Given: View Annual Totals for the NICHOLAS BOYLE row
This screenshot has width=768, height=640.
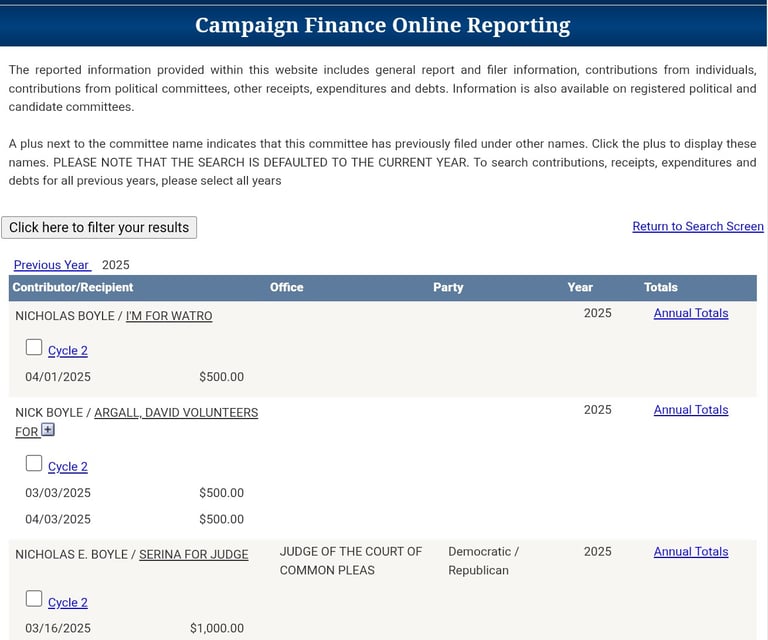Looking at the screenshot, I should (x=691, y=313).
